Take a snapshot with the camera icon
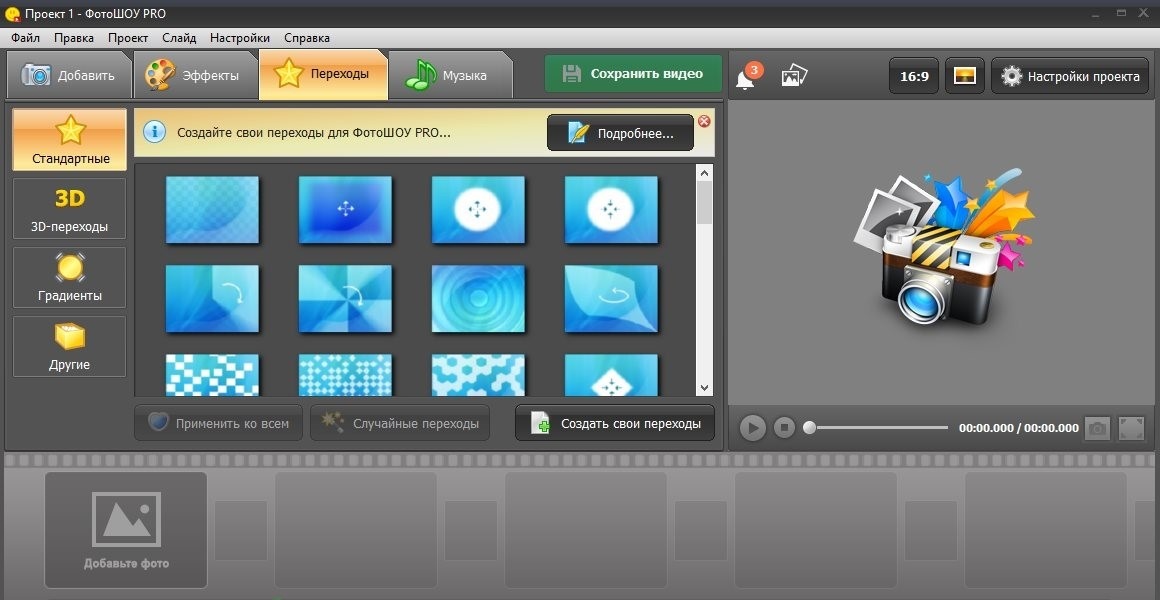1160x600 pixels. (1098, 428)
